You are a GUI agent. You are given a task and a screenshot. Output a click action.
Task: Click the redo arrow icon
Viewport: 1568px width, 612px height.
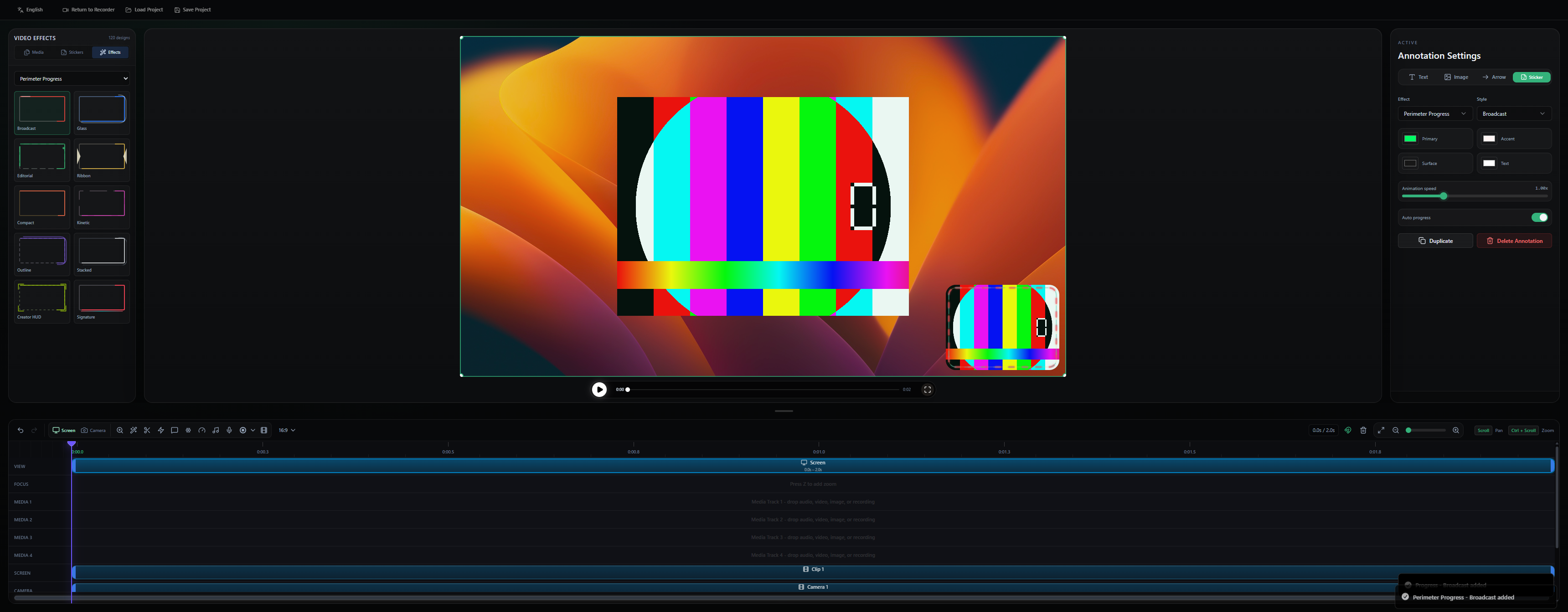(34, 430)
